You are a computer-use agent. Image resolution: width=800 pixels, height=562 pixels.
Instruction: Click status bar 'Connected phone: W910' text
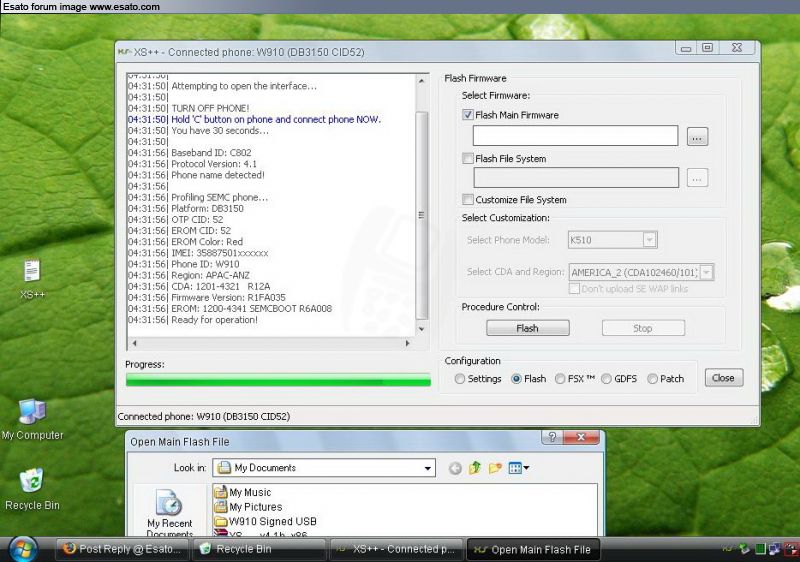(204, 417)
